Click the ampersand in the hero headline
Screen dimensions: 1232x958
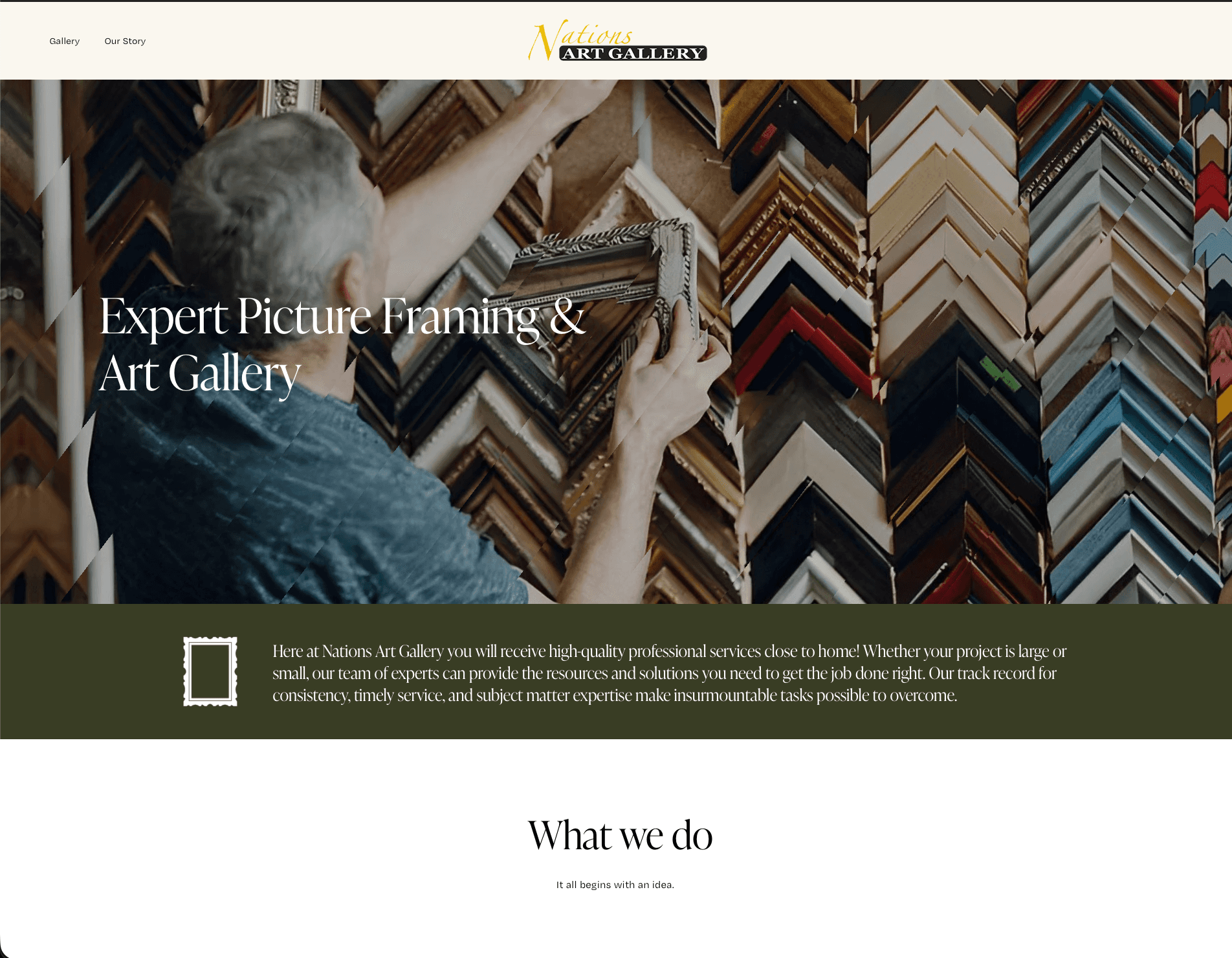[x=567, y=317]
